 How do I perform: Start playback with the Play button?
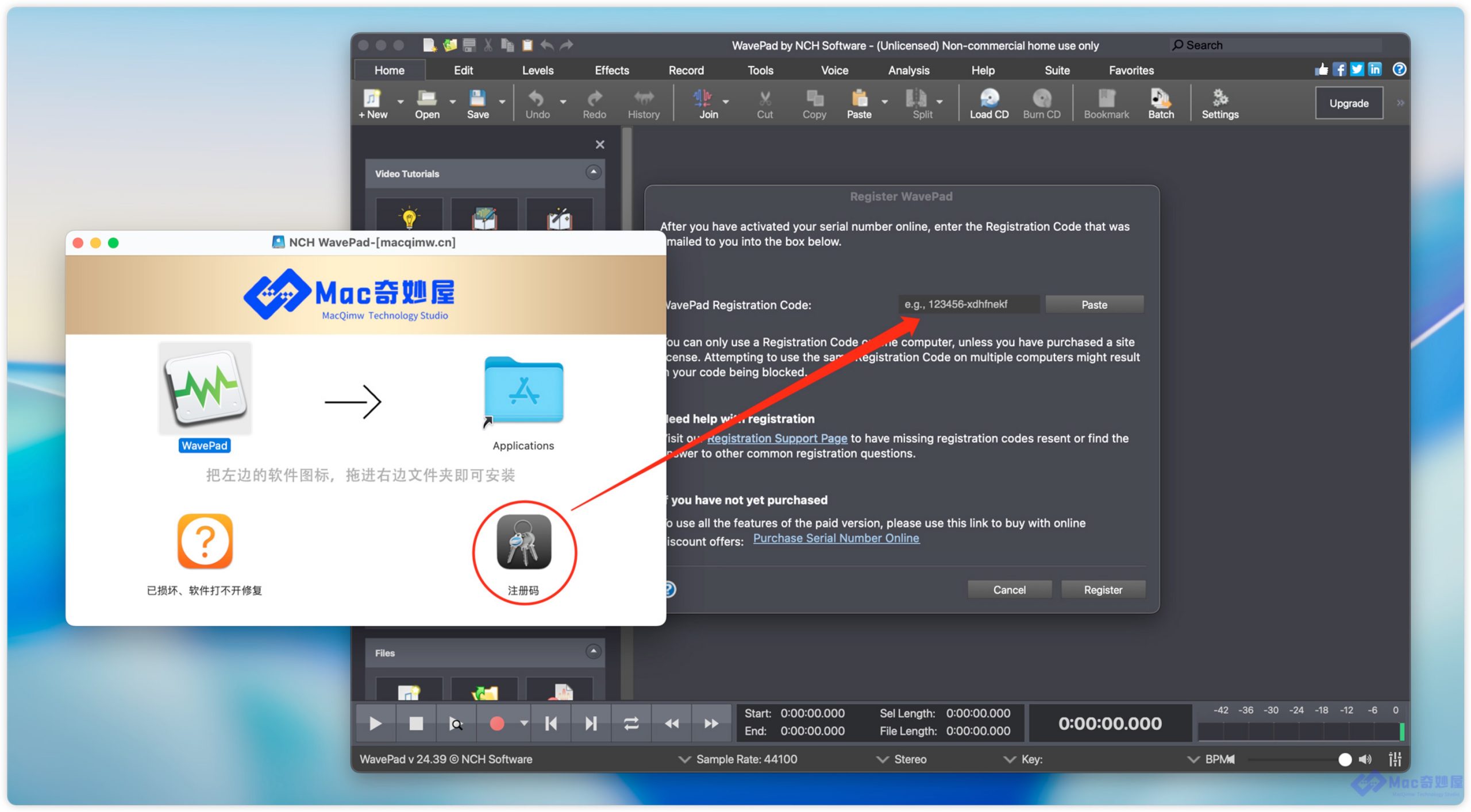click(x=375, y=724)
